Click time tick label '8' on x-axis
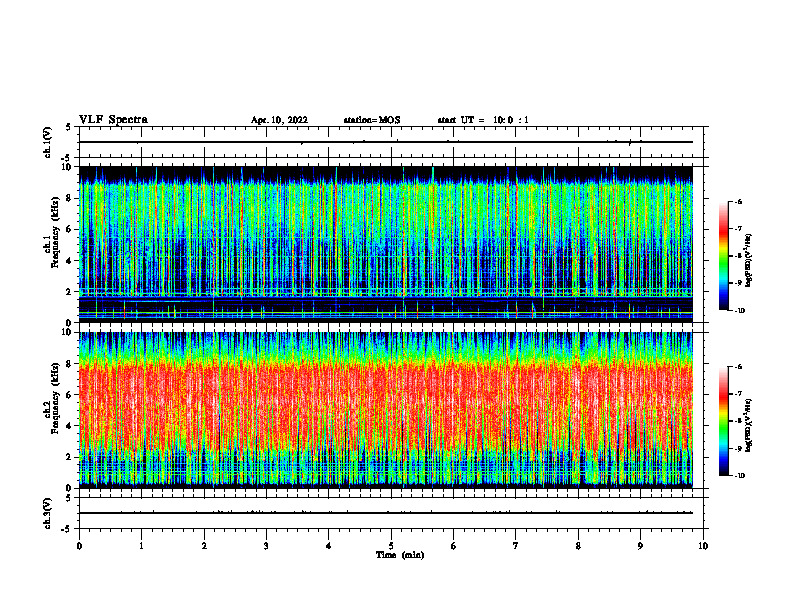The width and height of the screenshot is (792, 612). pos(578,546)
